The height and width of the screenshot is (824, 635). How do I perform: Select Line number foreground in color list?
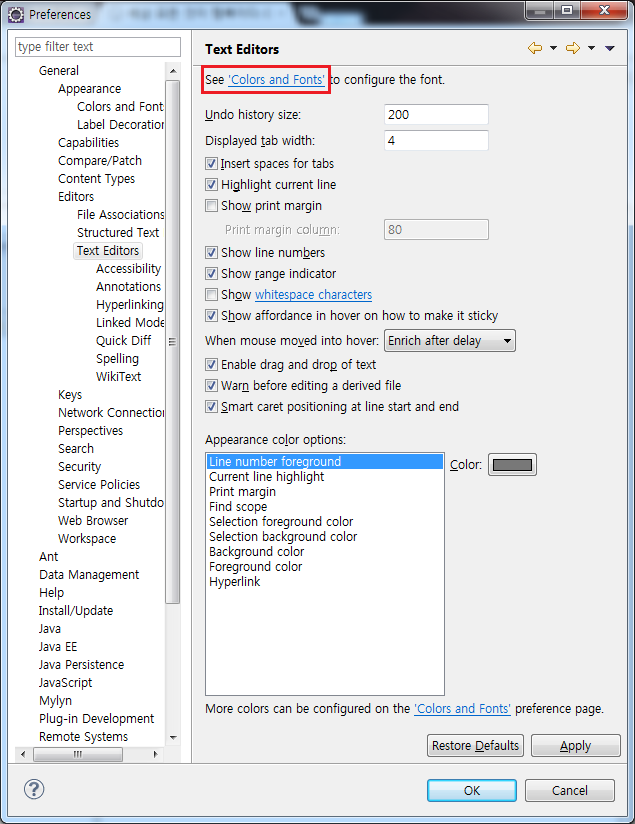pyautogui.click(x=325, y=461)
